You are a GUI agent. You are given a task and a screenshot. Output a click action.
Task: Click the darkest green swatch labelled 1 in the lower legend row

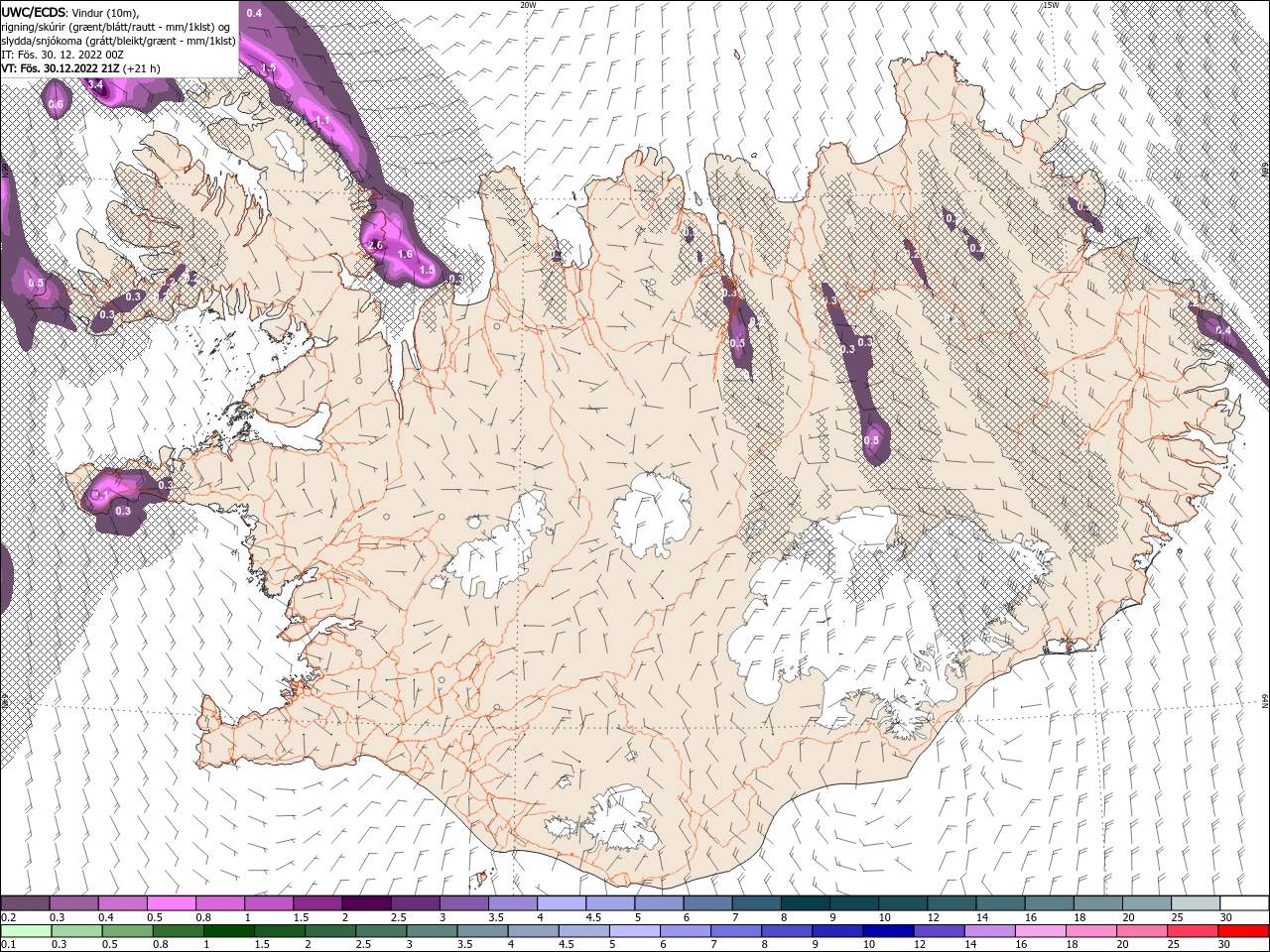point(229,930)
